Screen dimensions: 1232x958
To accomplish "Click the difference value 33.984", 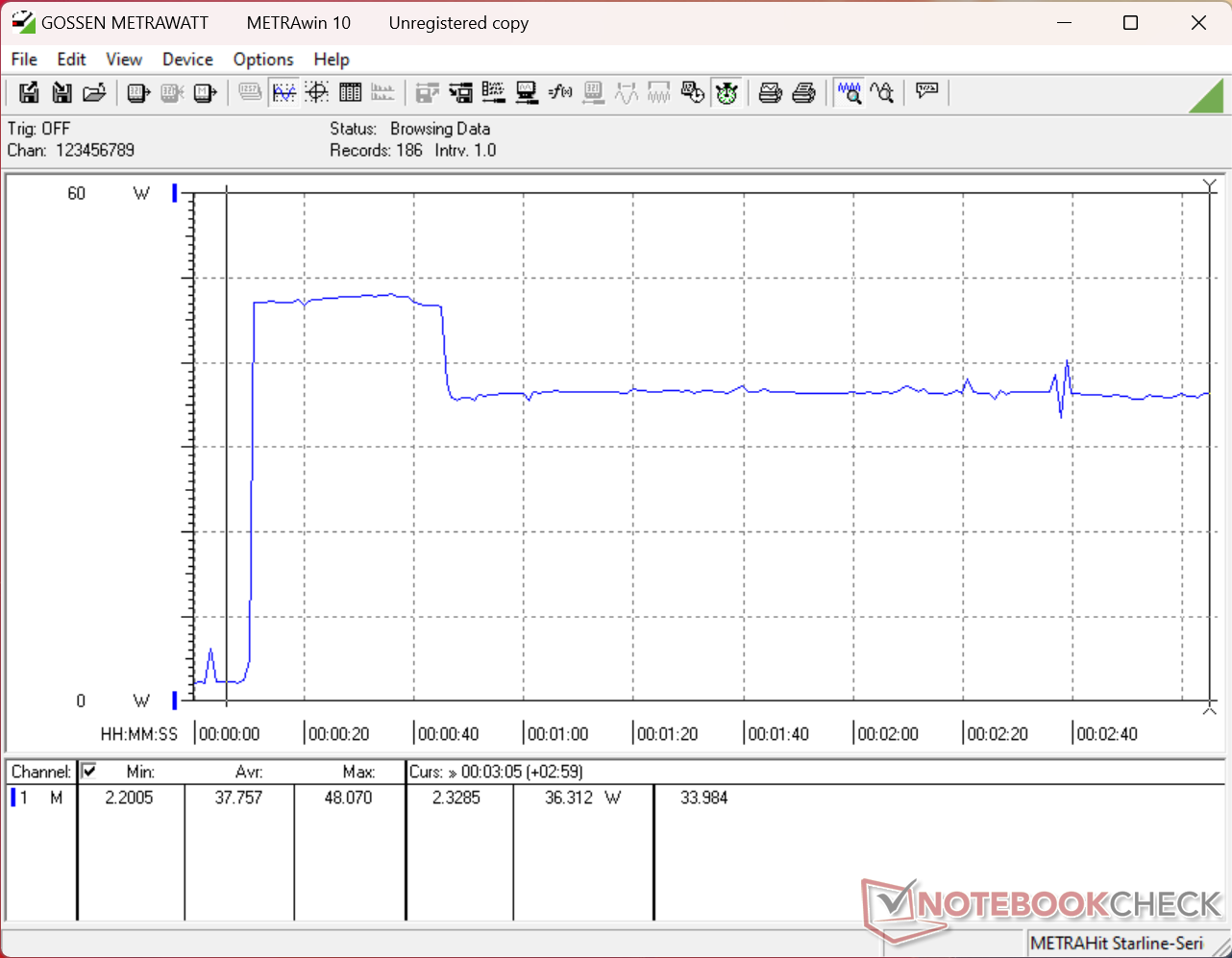I will [704, 798].
